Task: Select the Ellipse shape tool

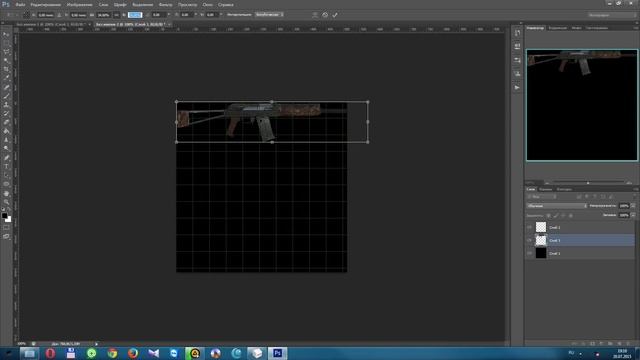Action: pyautogui.click(x=6, y=184)
